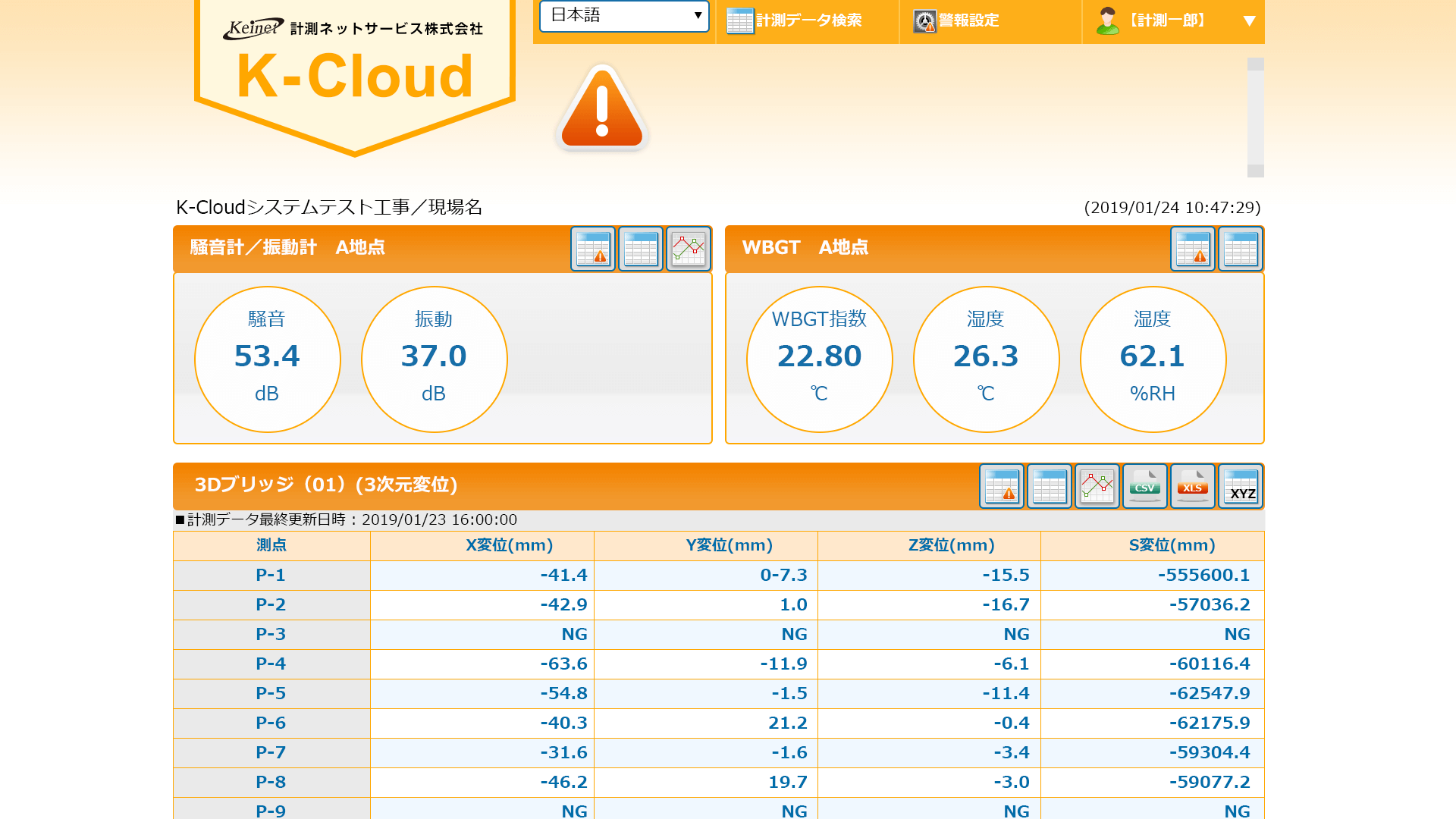Click Y value 21.2 for P-6
1456x819 pixels.
pyautogui.click(x=787, y=723)
